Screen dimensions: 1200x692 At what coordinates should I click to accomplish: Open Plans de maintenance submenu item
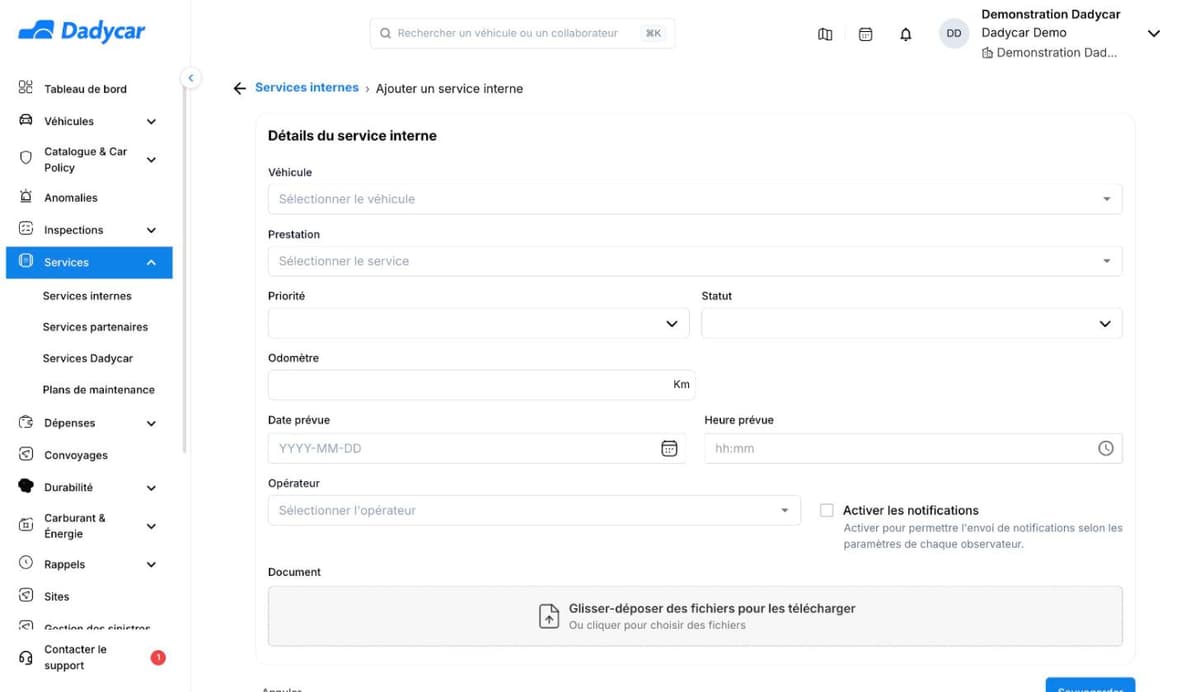click(99, 390)
